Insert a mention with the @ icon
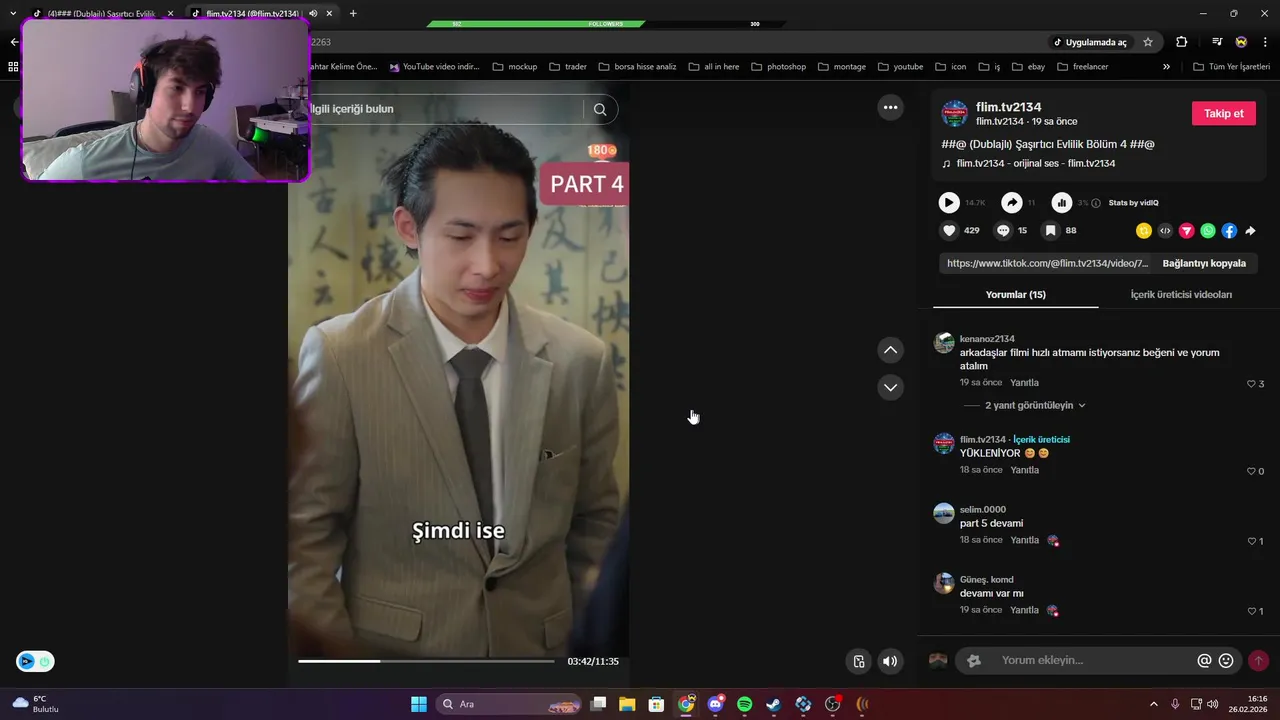 click(x=1204, y=661)
